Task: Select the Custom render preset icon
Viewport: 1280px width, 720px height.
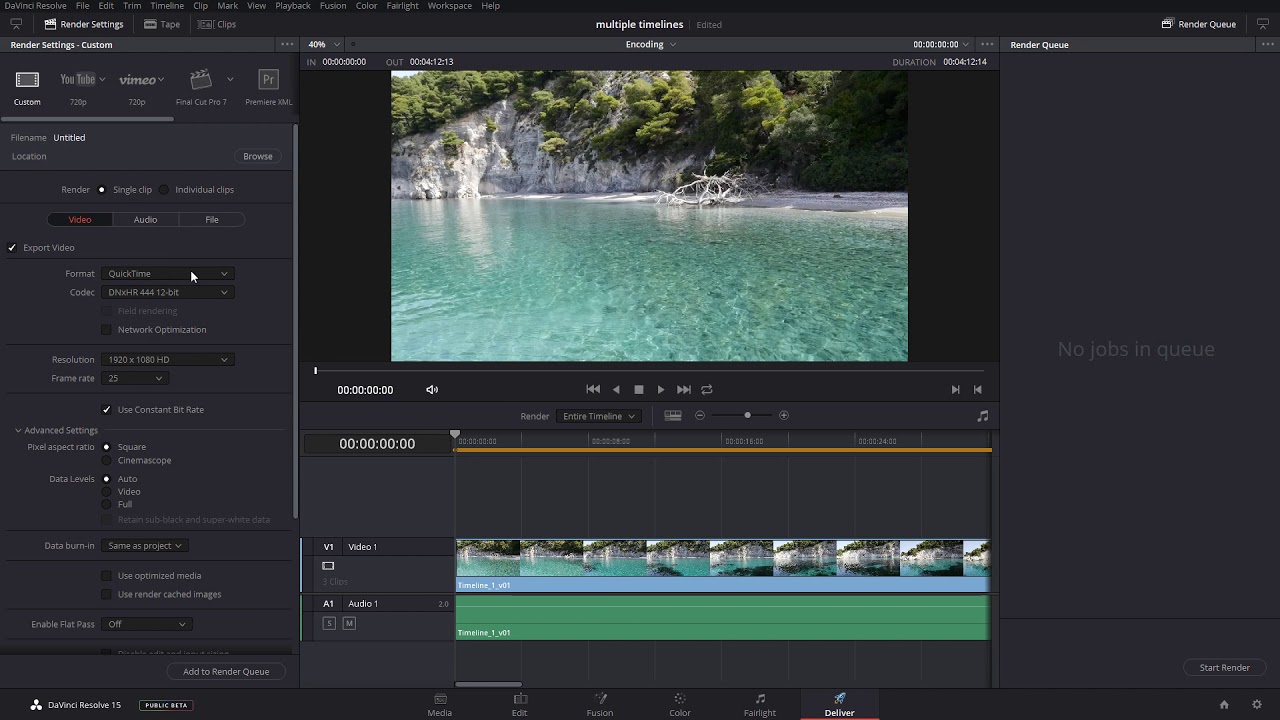Action: [x=27, y=80]
